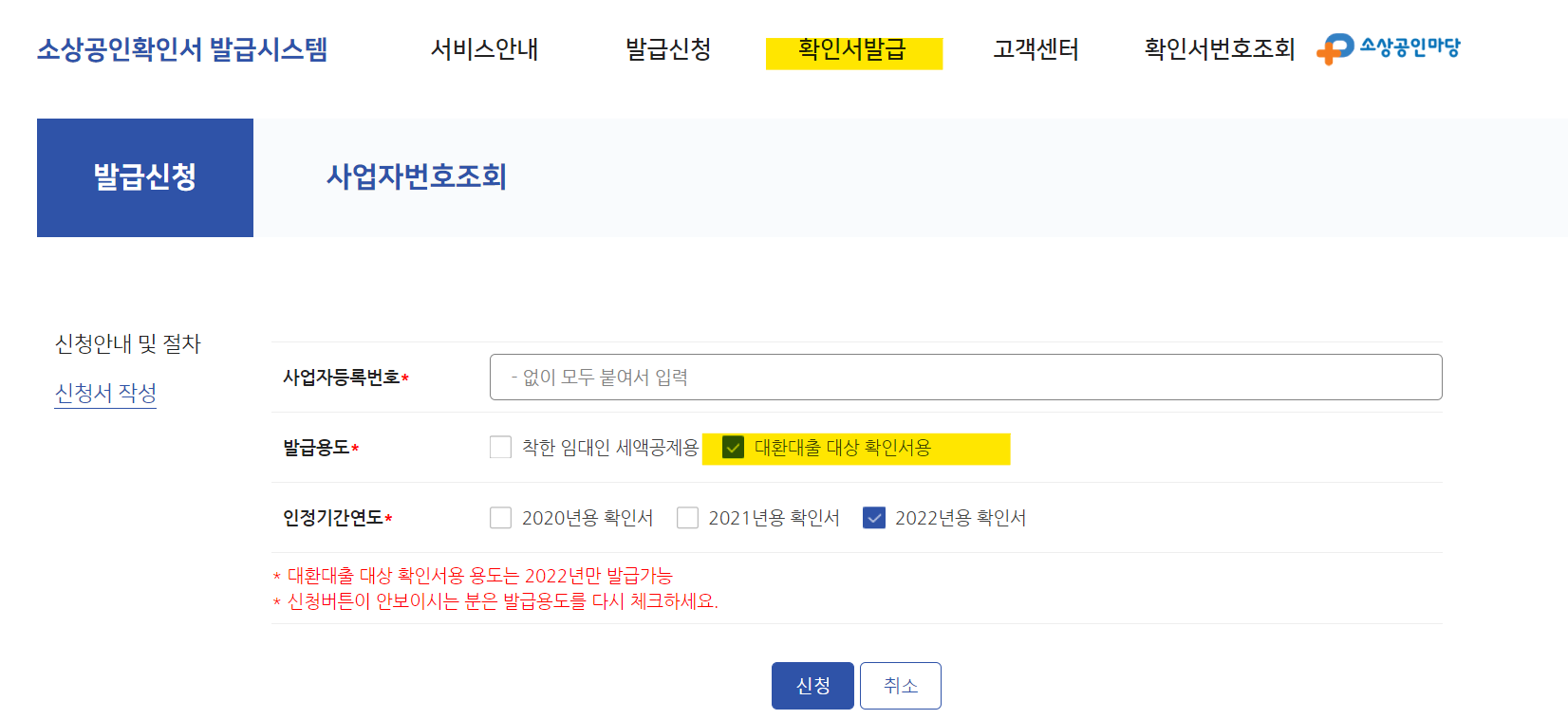Cancel using the 취소 button

click(x=899, y=685)
